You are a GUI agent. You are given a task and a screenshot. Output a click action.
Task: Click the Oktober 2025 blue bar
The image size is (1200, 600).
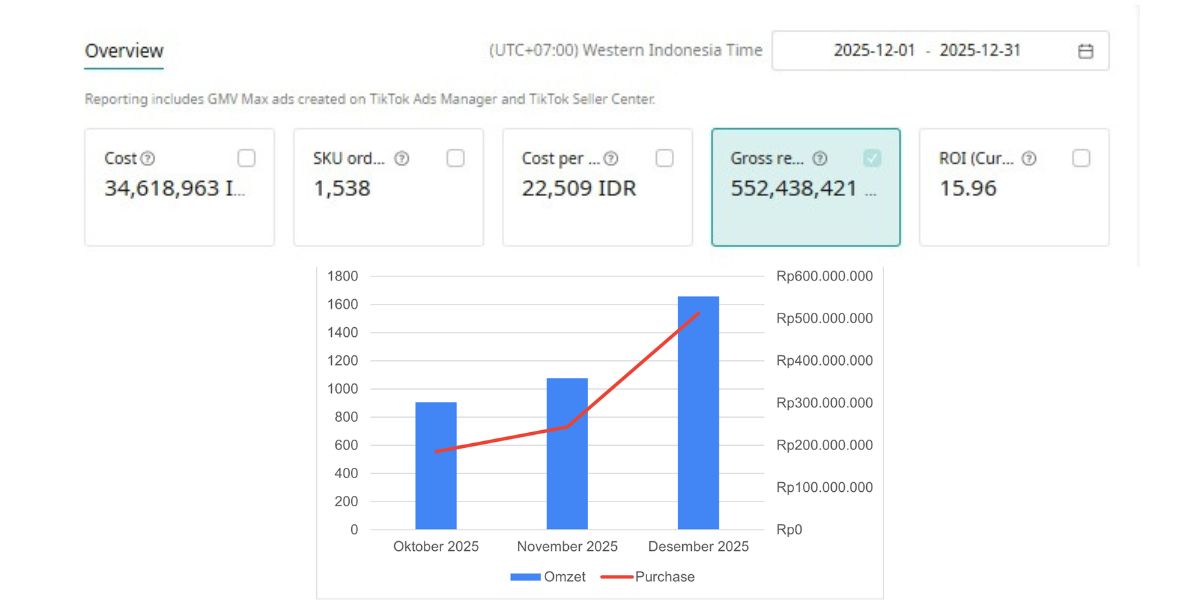click(436, 466)
